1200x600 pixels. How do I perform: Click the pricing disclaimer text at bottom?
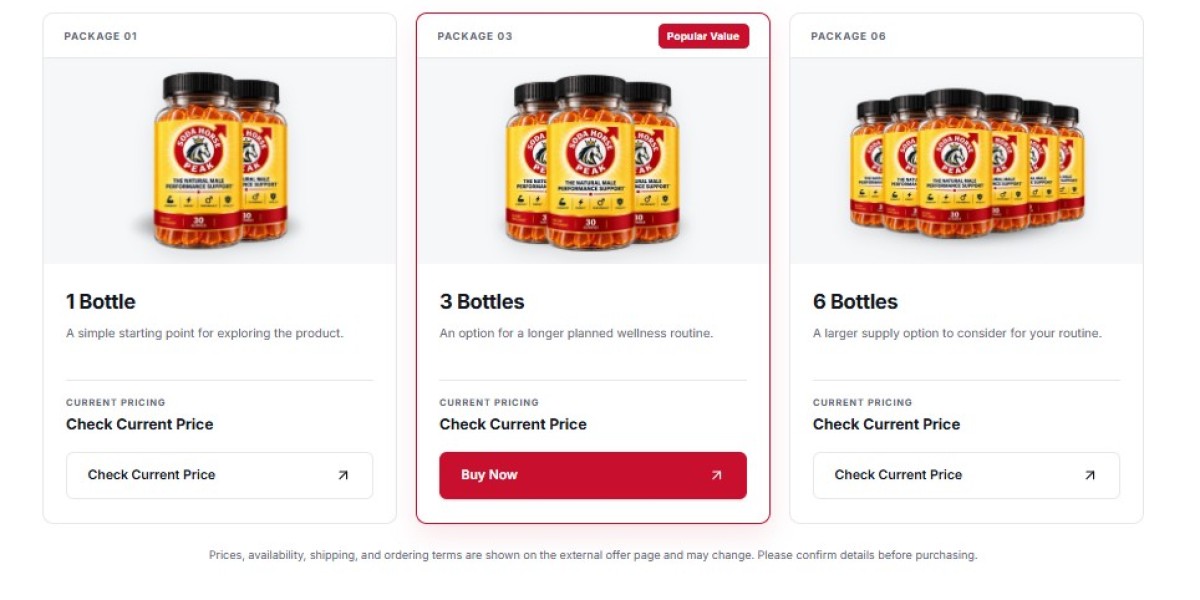click(x=593, y=555)
